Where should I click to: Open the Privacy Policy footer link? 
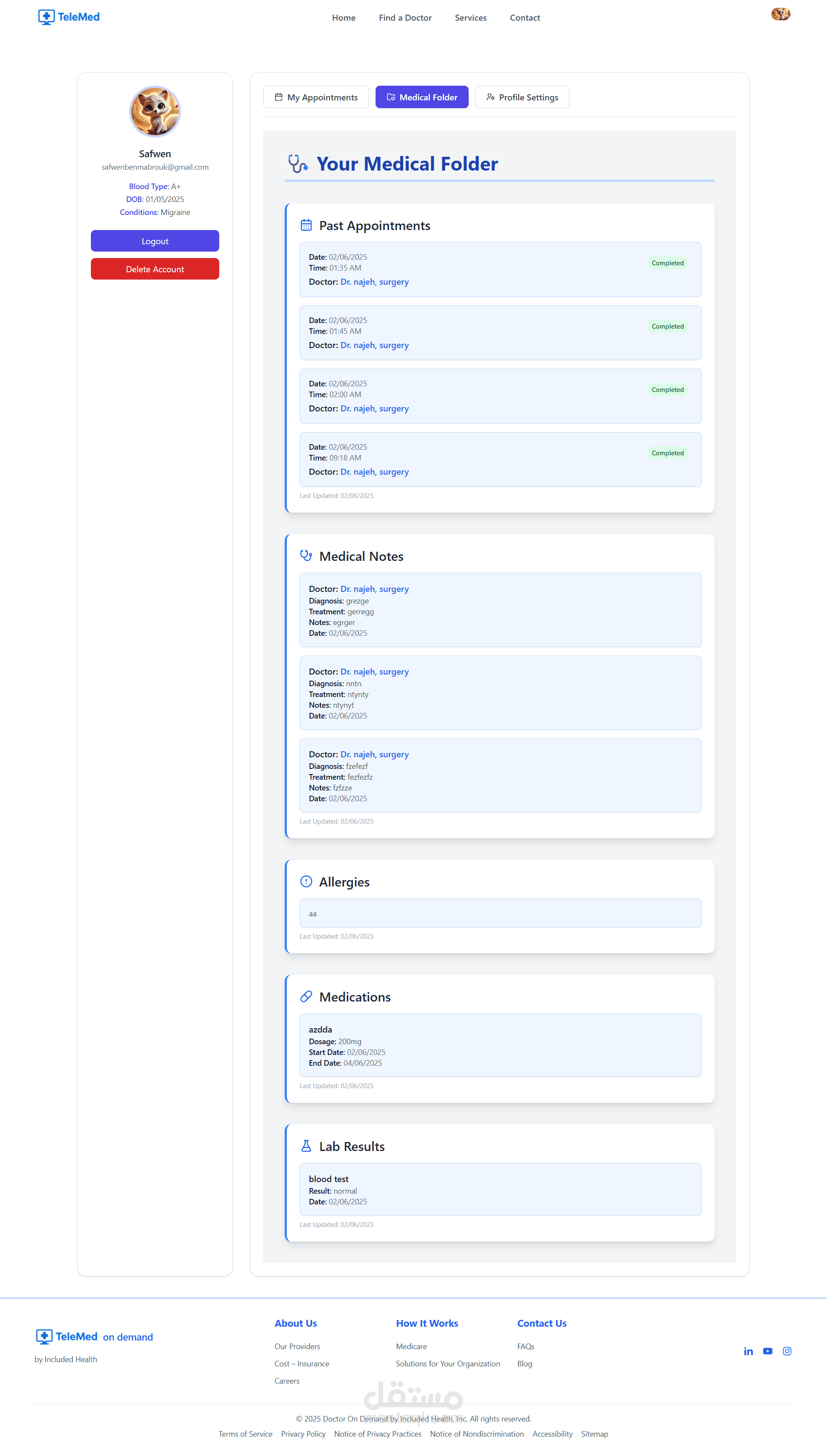tap(303, 1434)
